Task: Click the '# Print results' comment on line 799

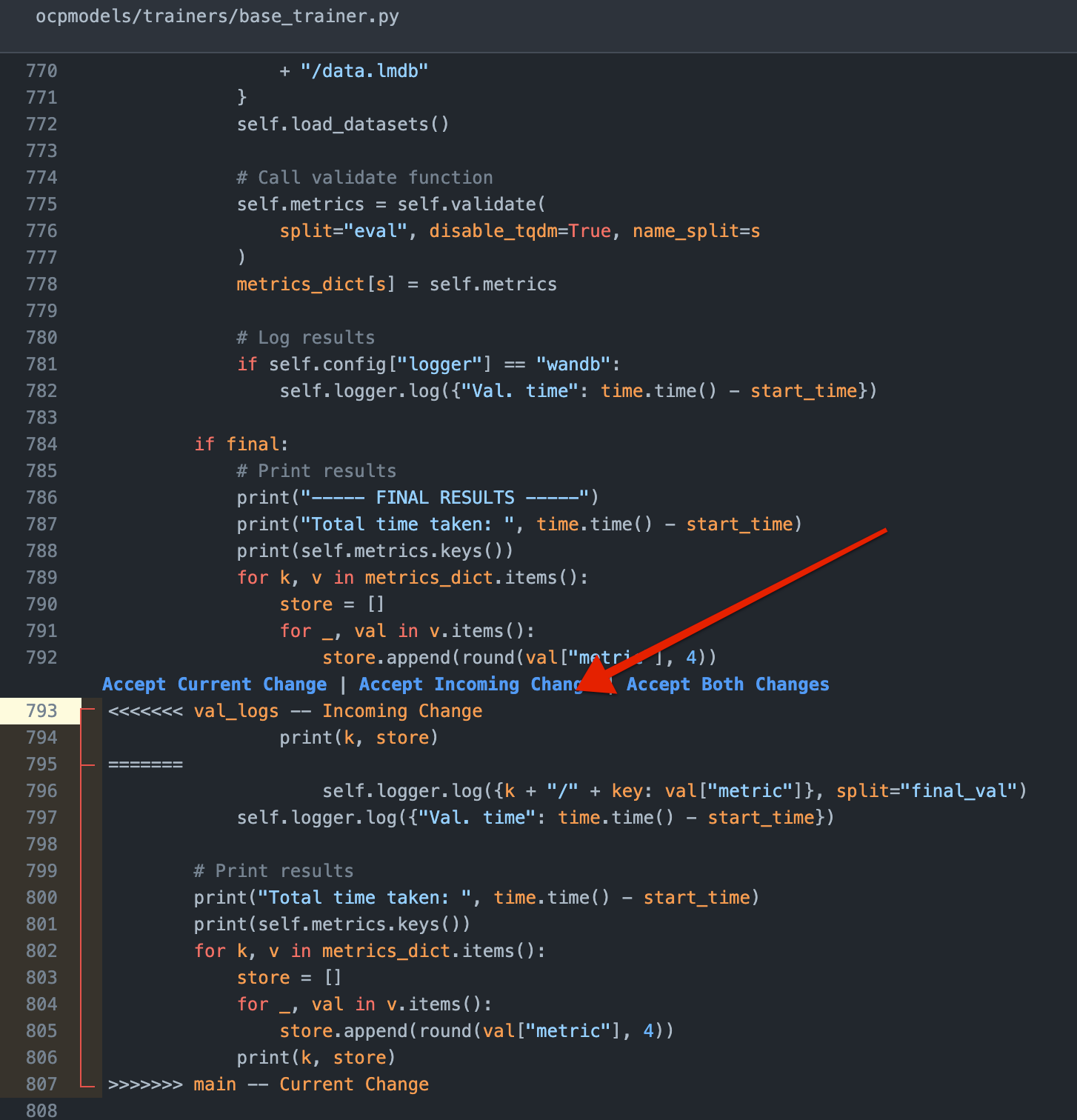Action: pos(273,871)
